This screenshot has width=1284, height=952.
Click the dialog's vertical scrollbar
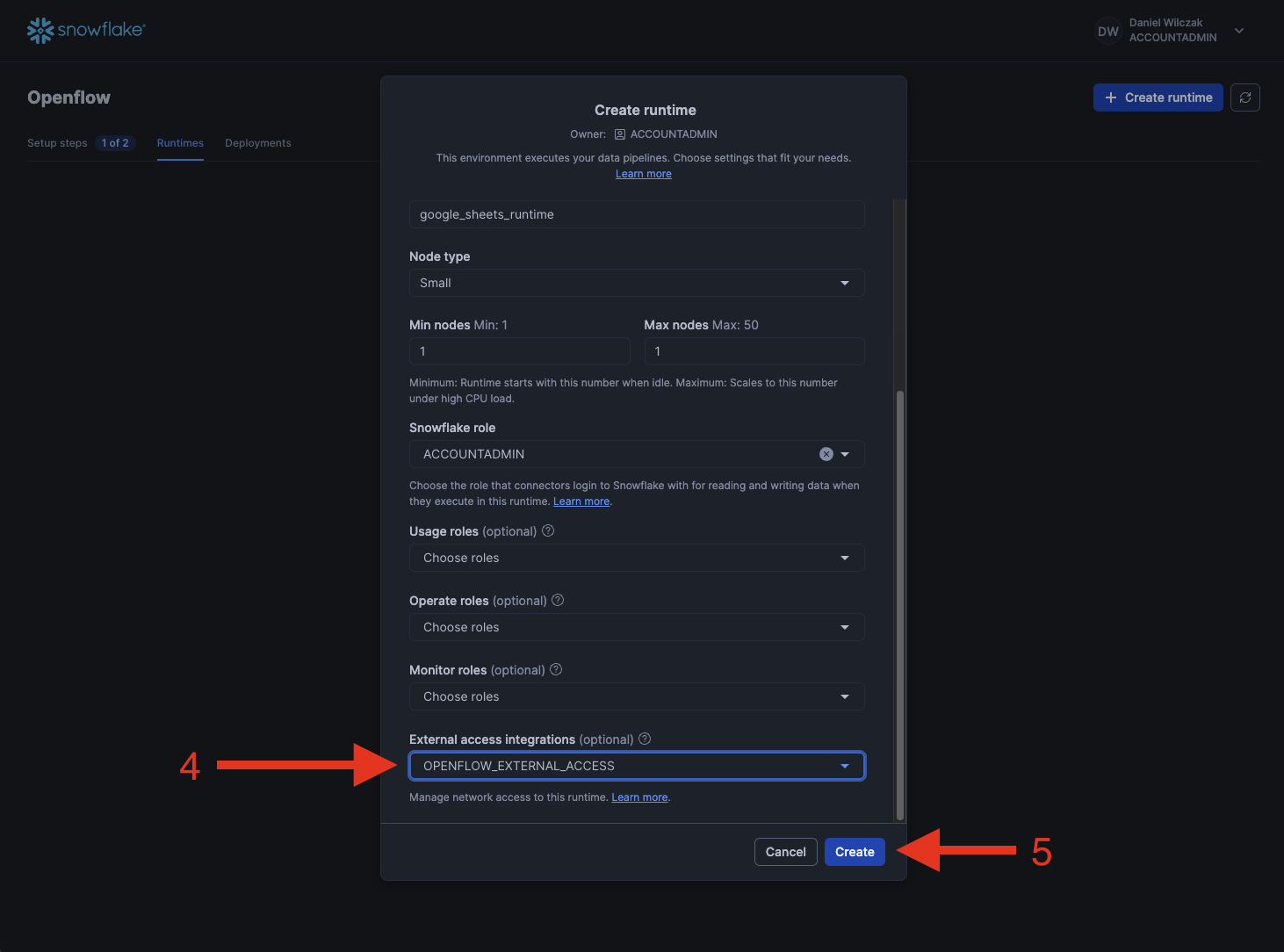point(899,605)
